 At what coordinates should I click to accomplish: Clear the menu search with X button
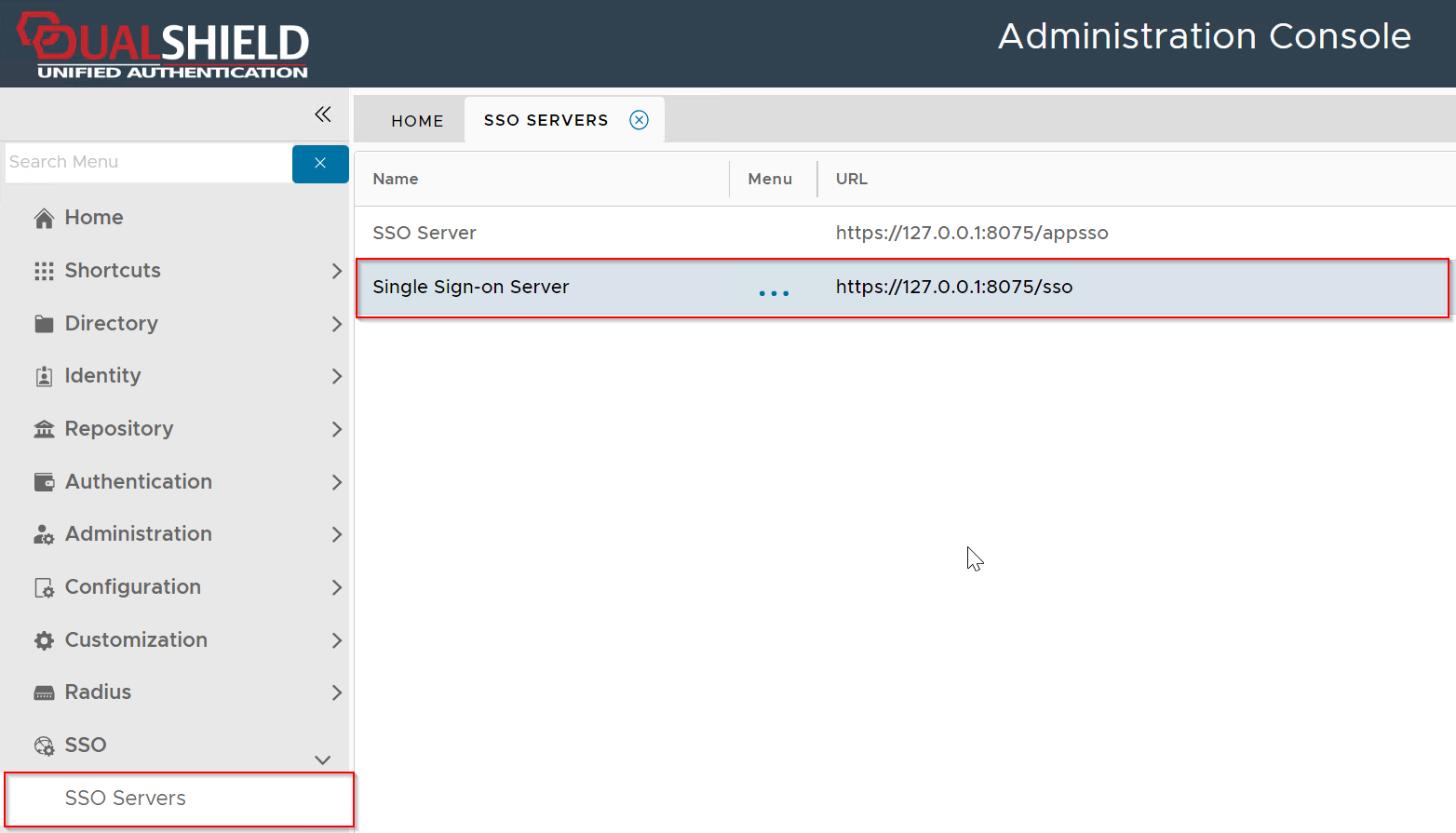click(320, 163)
